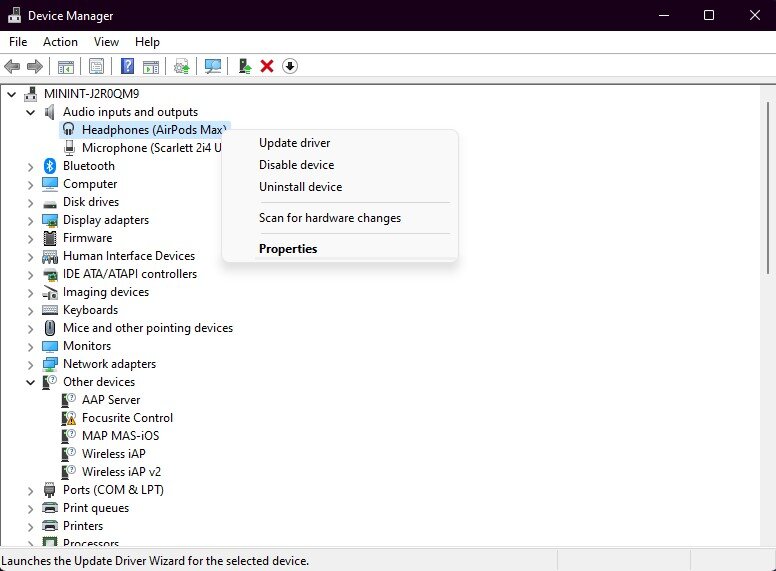Open Properties from the context menu

pyautogui.click(x=288, y=249)
